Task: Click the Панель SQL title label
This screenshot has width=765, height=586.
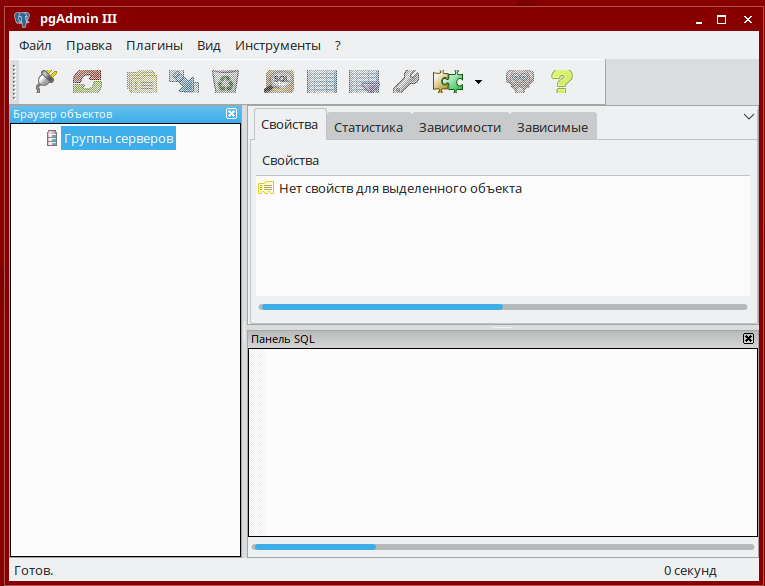Action: click(x=283, y=339)
